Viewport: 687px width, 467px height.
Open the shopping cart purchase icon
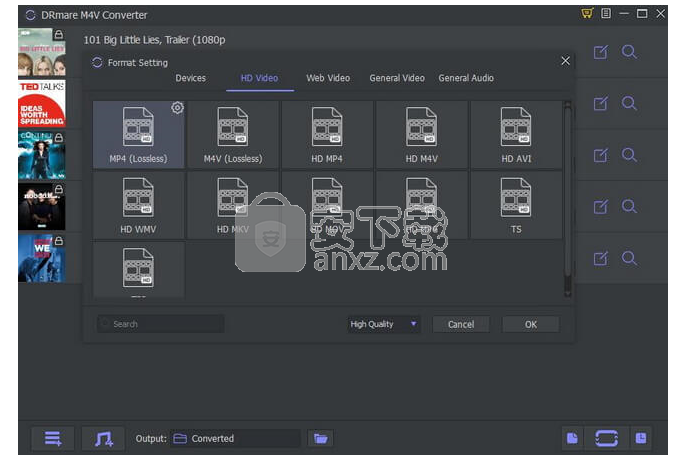[587, 14]
